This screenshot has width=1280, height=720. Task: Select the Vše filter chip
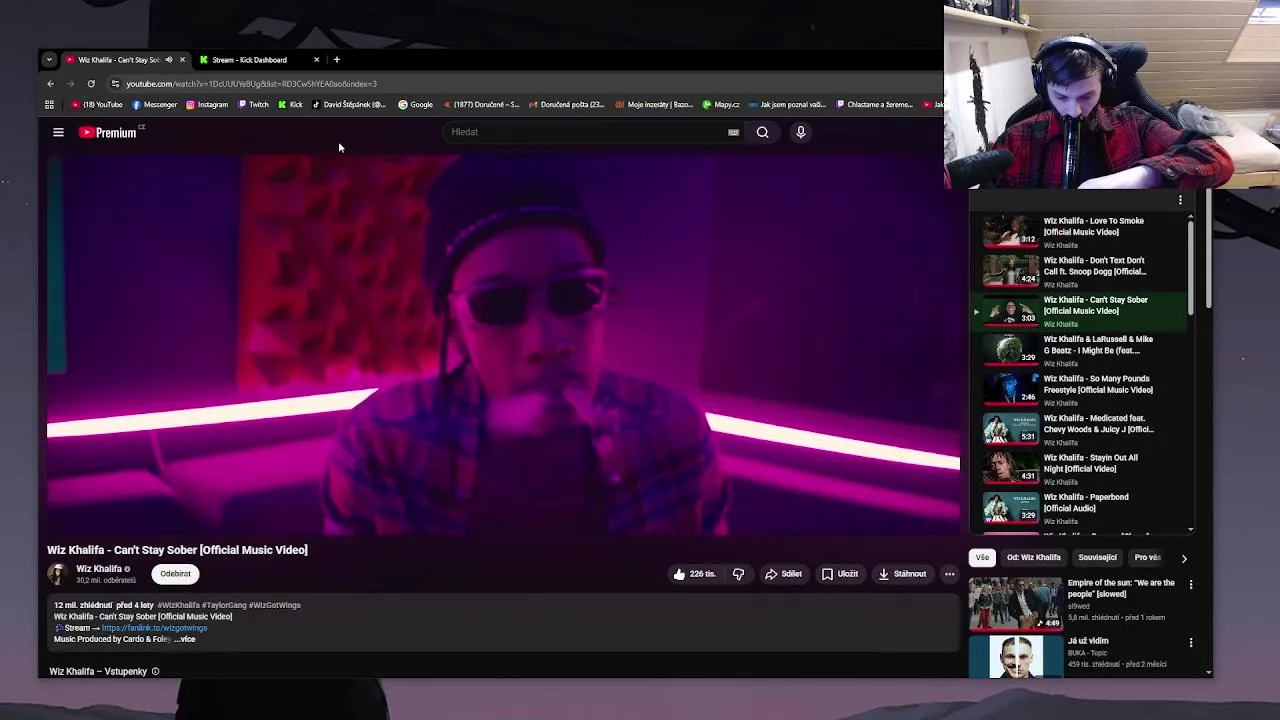pyautogui.click(x=982, y=558)
